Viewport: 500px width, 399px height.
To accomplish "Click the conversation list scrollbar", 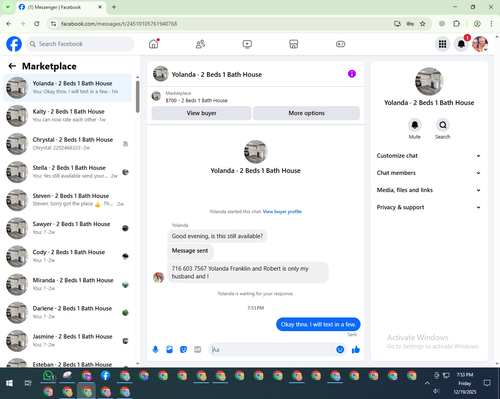I will coord(138,97).
